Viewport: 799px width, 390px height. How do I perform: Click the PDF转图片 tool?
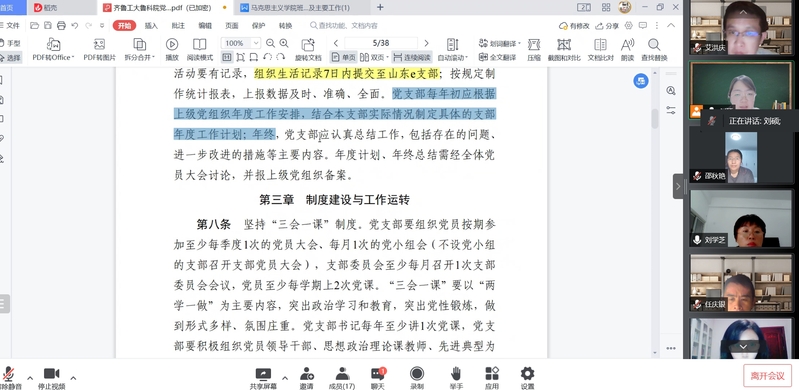click(99, 49)
